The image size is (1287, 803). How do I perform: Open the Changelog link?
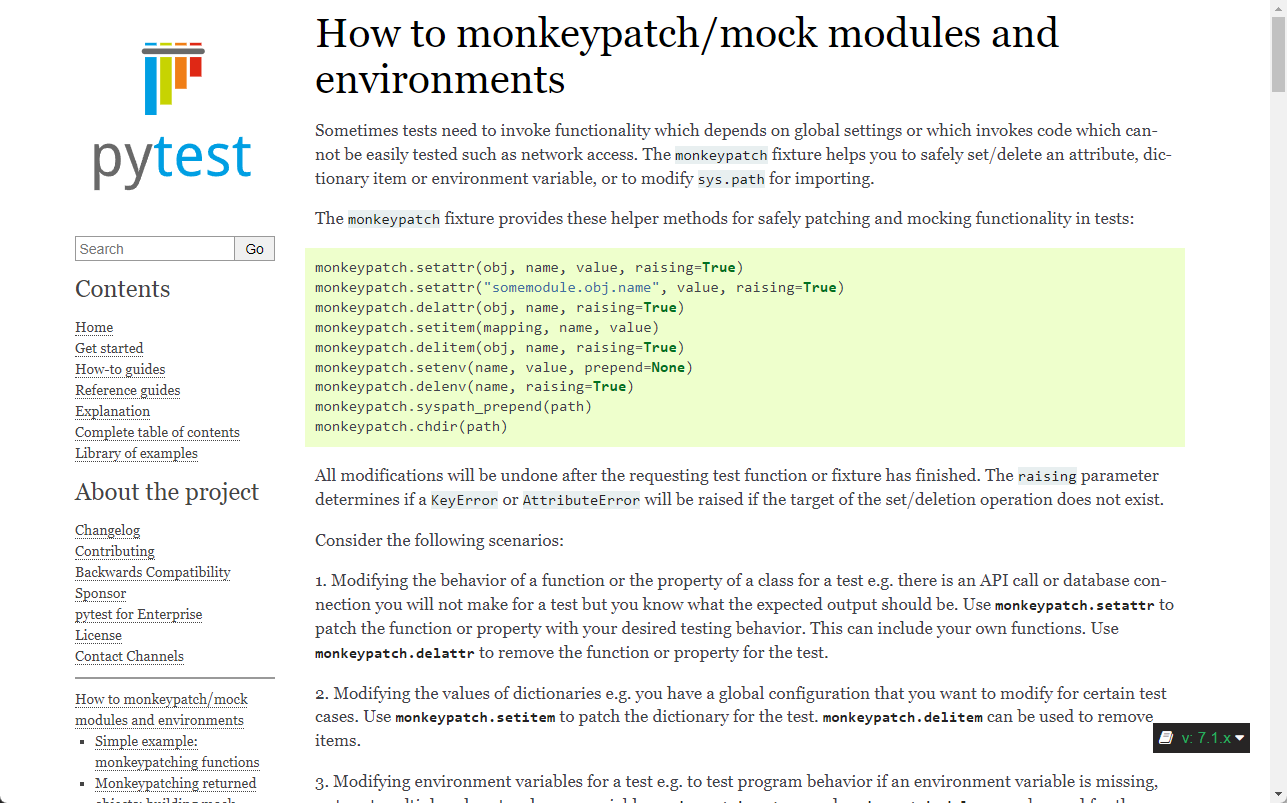click(x=107, y=530)
